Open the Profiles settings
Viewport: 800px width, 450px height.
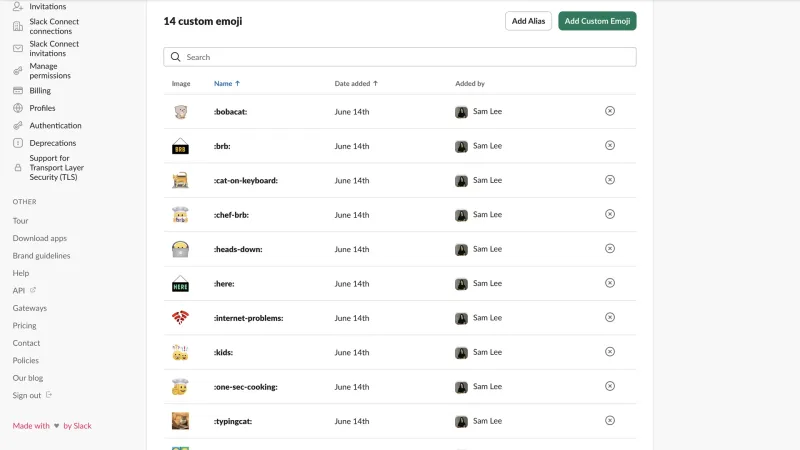click(x=42, y=108)
